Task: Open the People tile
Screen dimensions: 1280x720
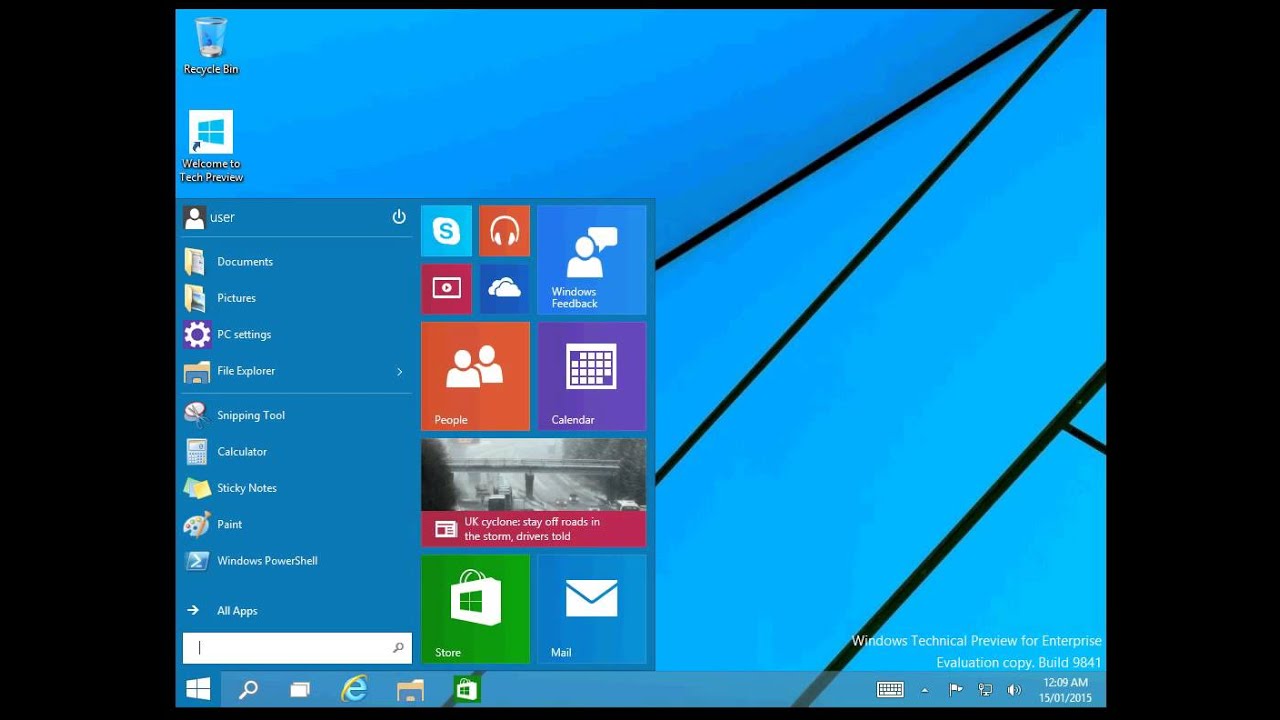Action: point(475,376)
